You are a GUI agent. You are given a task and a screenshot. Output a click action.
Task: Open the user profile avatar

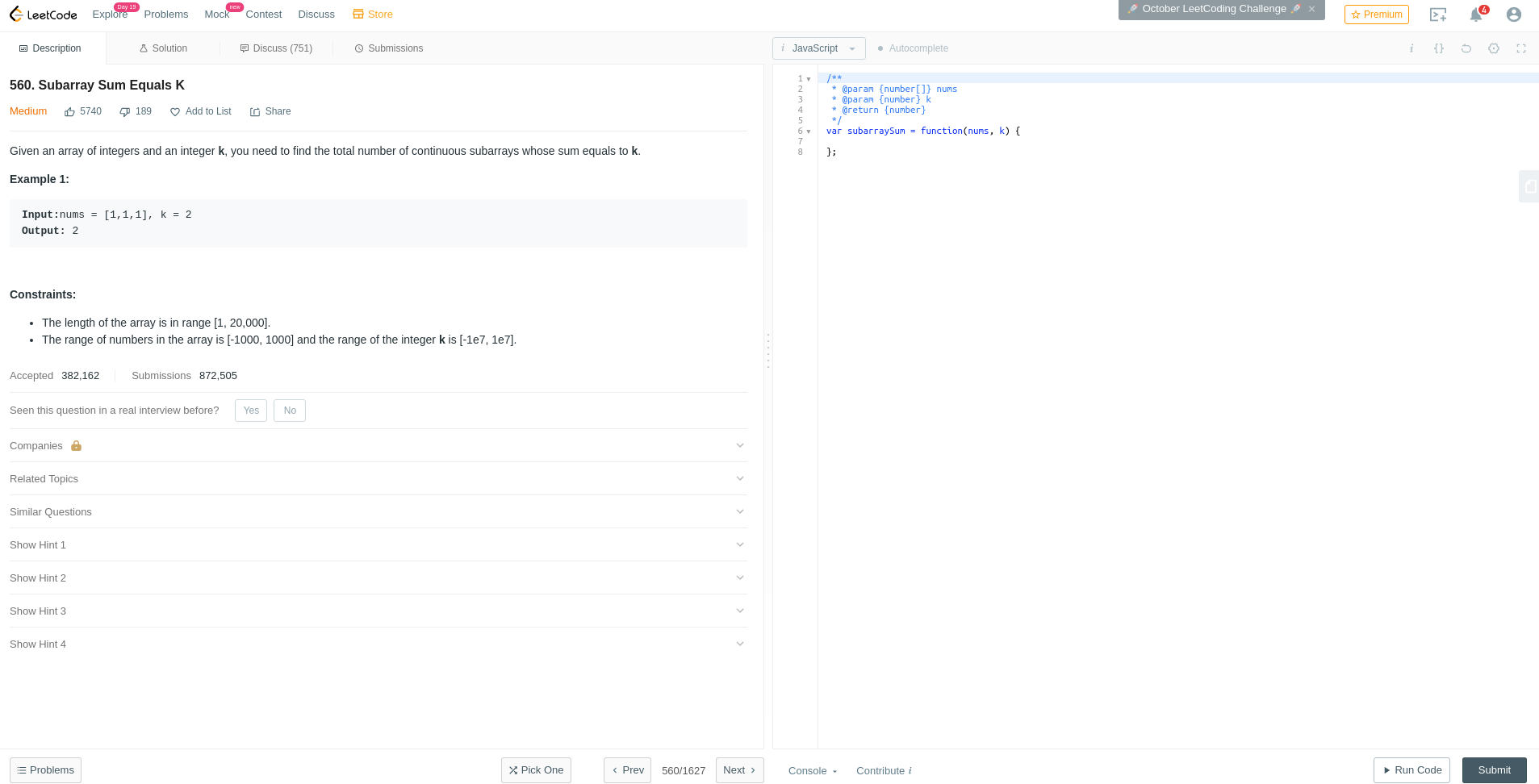(1514, 15)
